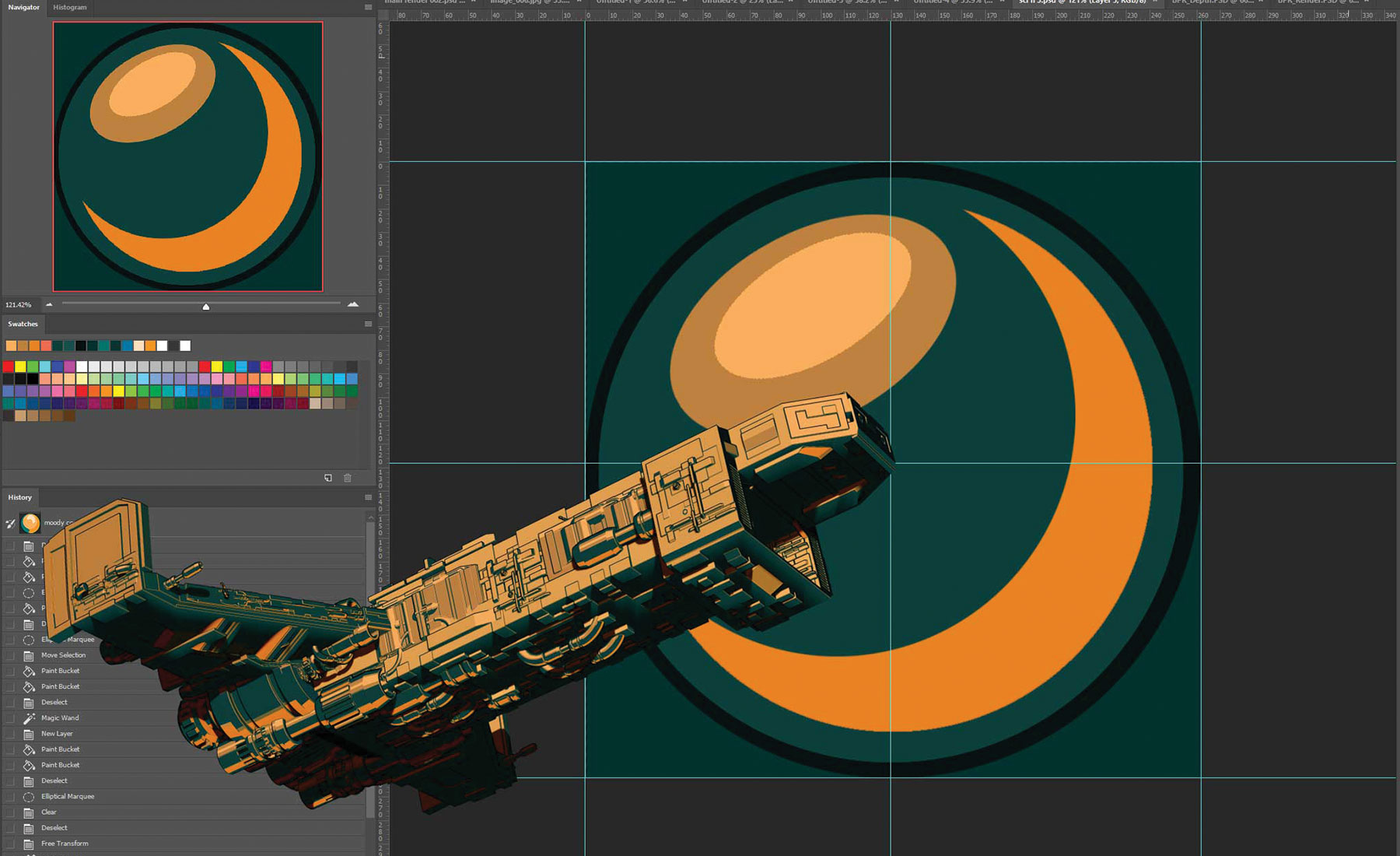1400x856 pixels.
Task: Select the History panel tab
Action: pyautogui.click(x=20, y=497)
